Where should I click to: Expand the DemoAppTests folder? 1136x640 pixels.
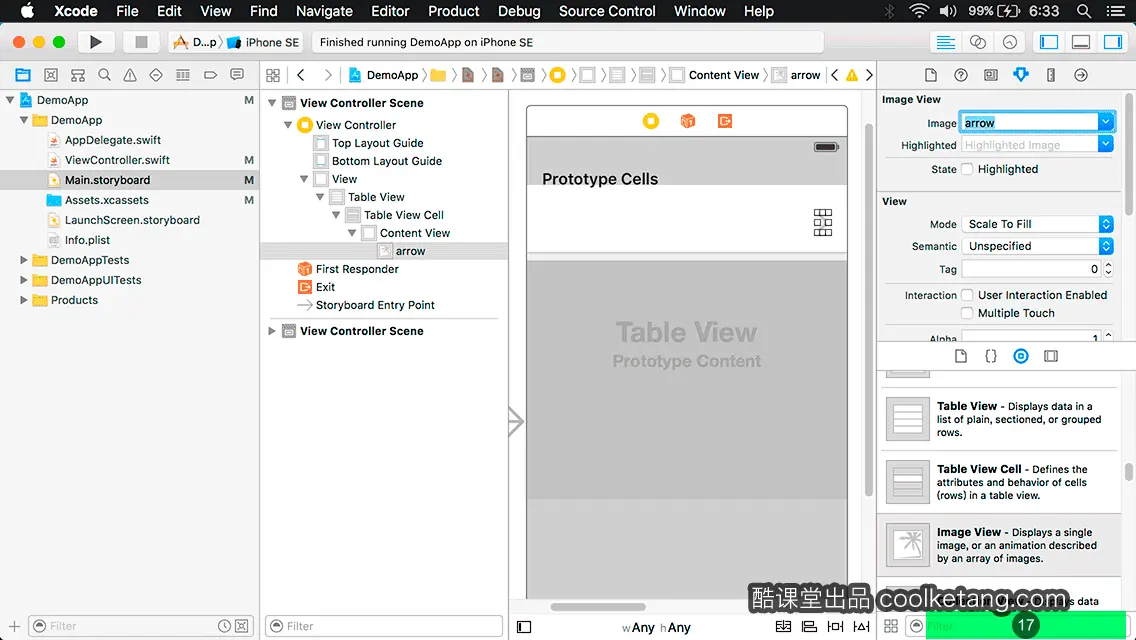(24, 259)
